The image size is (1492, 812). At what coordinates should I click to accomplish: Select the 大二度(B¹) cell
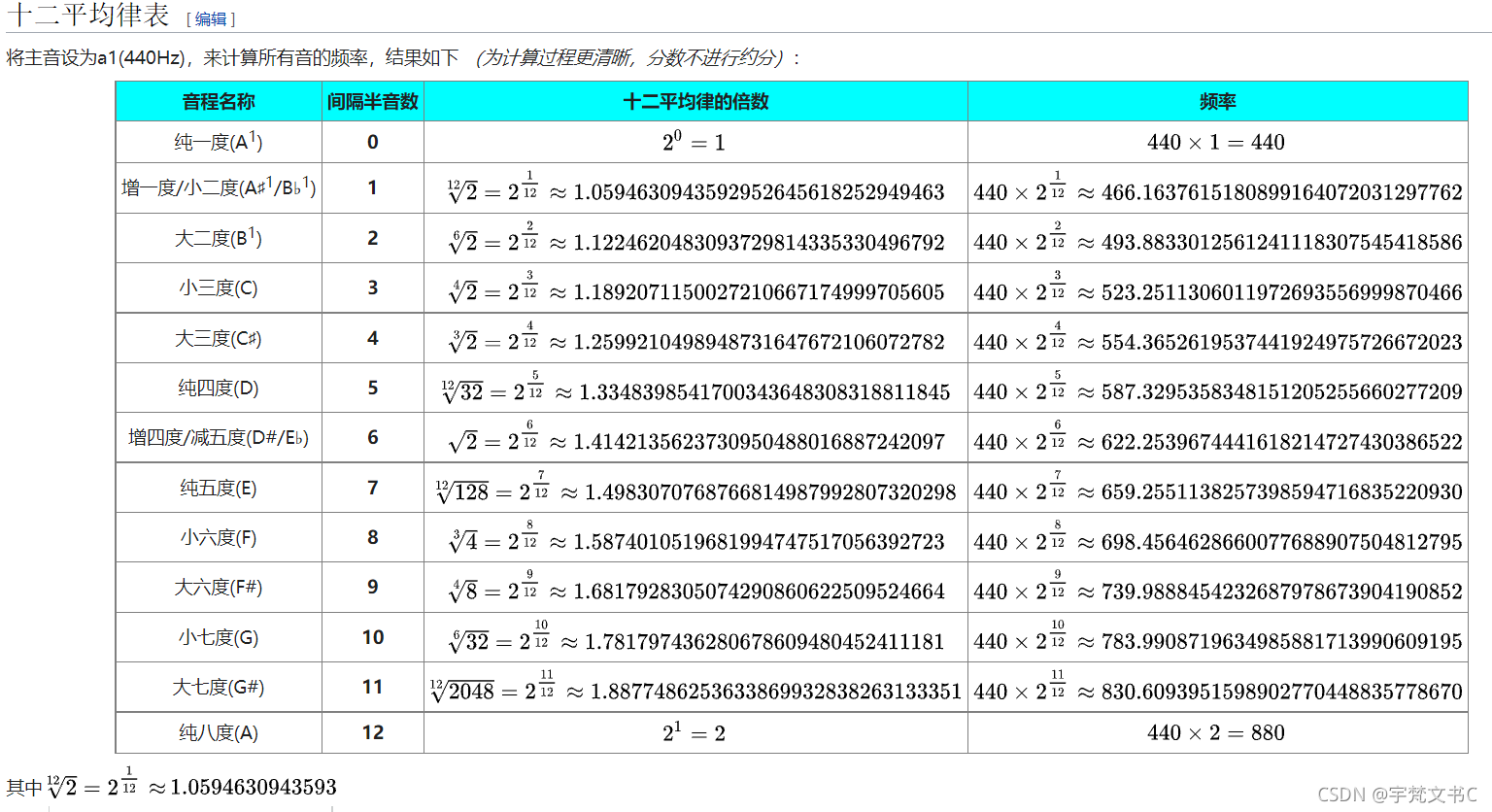point(219,238)
